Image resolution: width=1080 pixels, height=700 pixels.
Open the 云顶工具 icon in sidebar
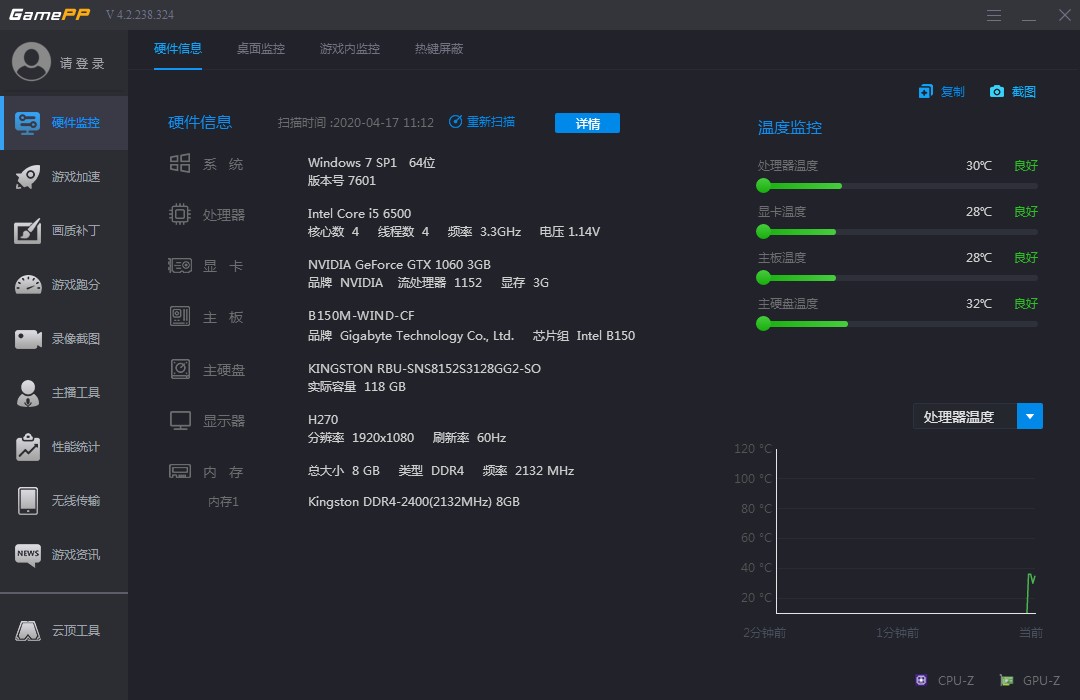[x=28, y=630]
